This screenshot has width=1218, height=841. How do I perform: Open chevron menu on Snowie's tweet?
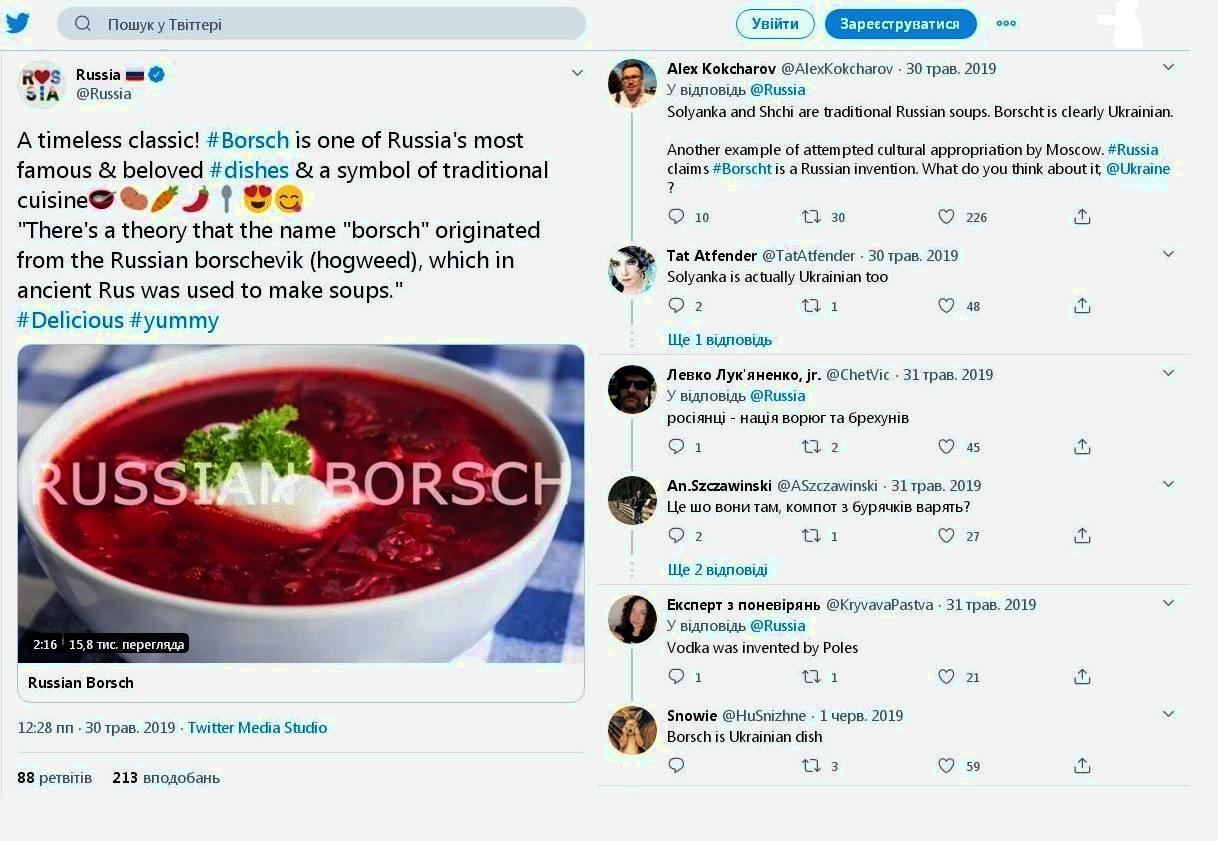pos(1168,714)
